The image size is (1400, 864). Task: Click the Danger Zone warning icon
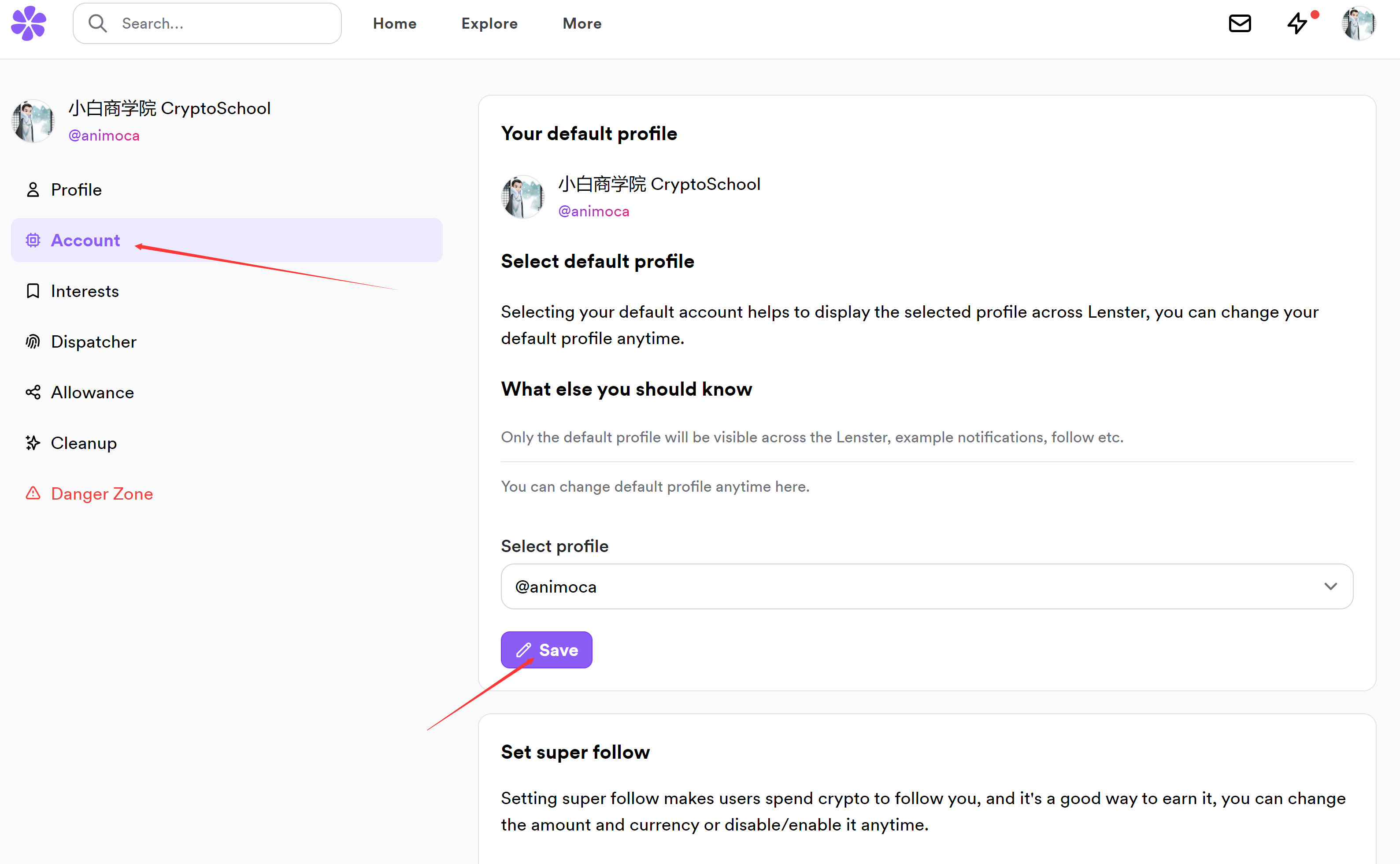coord(33,493)
